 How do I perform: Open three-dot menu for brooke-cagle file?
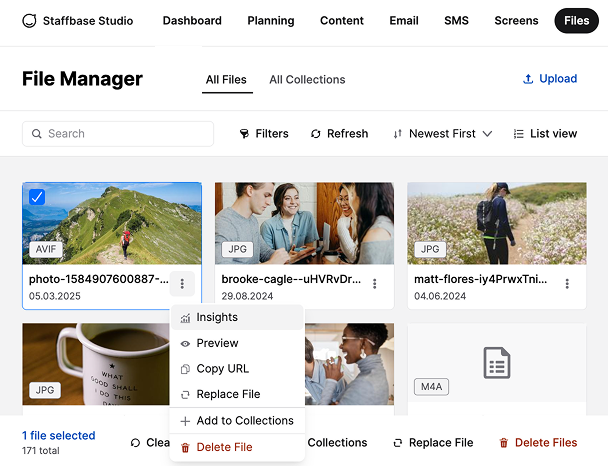[375, 284]
